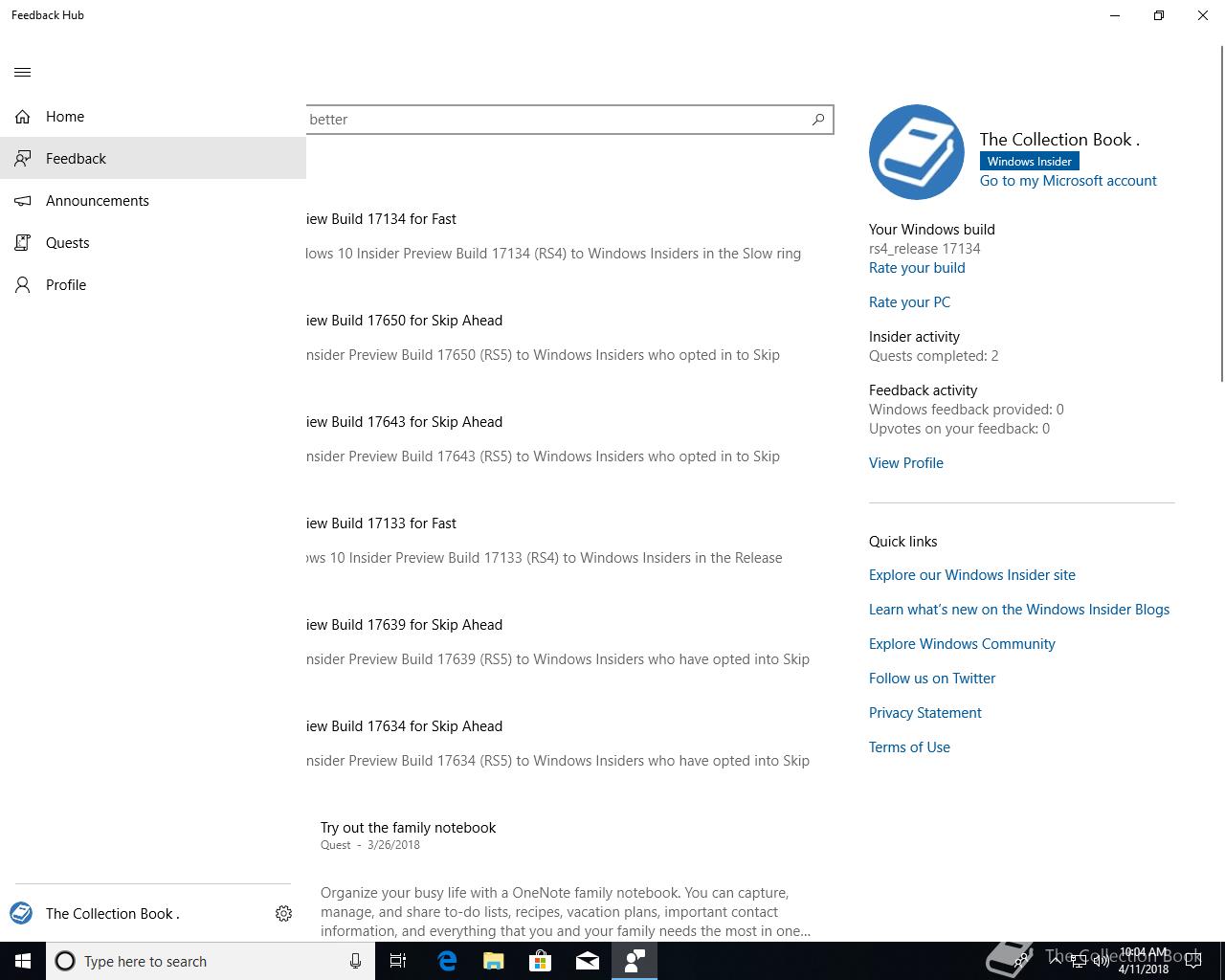This screenshot has width=1225, height=980.
Task: Open Windows Insider Blogs link
Action: 1019,610
